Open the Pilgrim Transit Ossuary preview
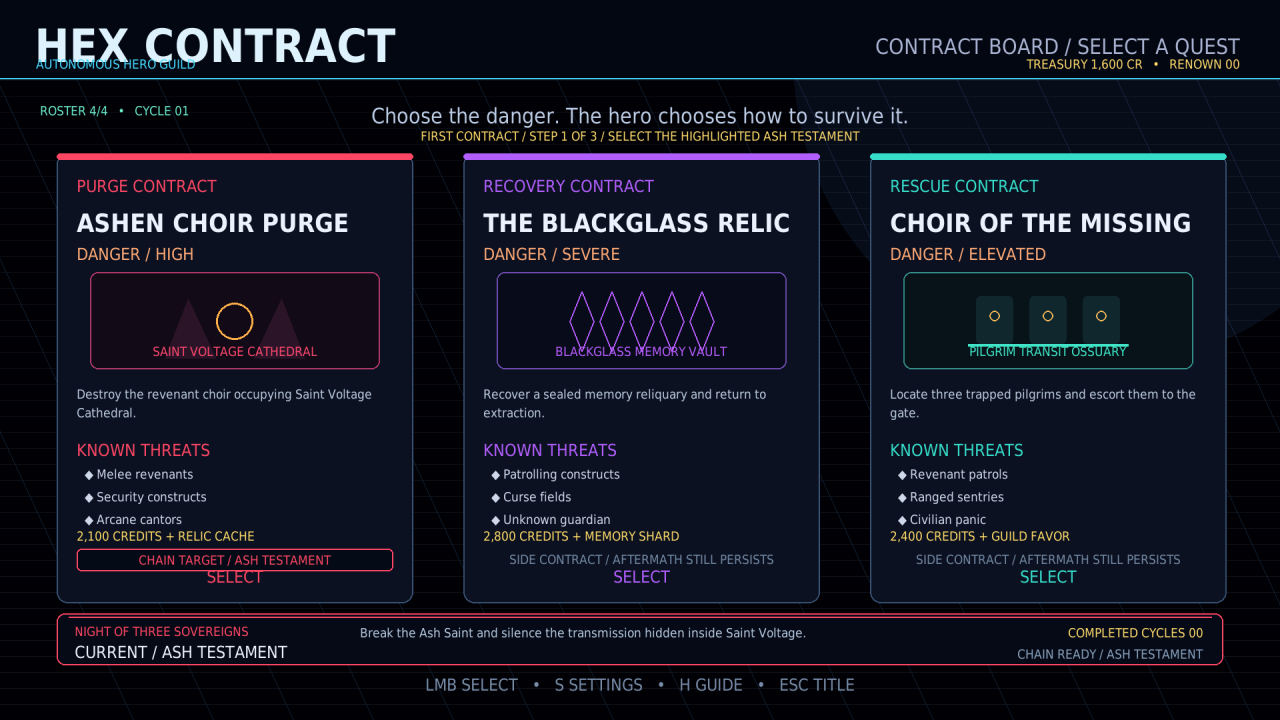Screen dimensions: 1280x720 [1048, 321]
